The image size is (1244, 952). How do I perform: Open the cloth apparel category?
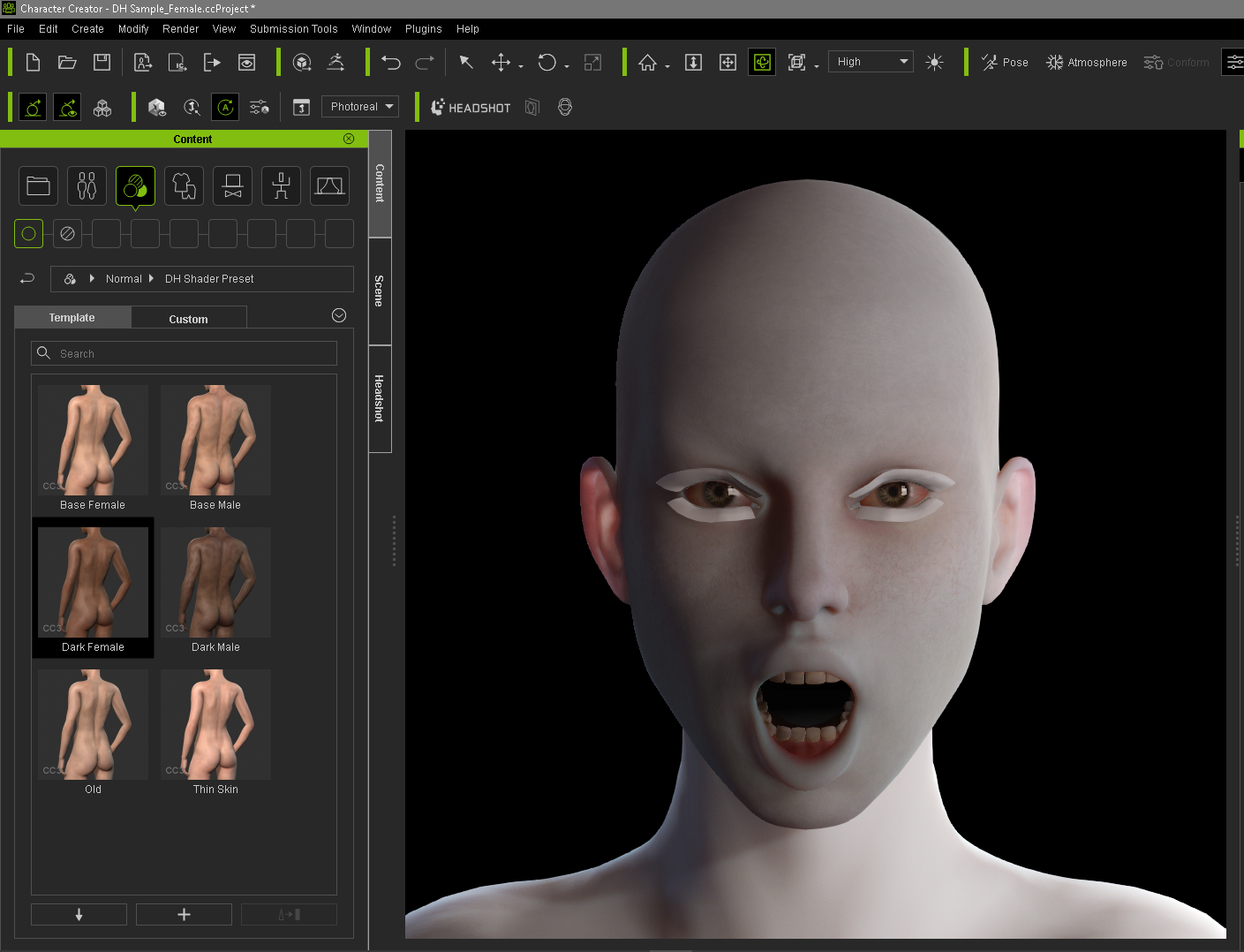pyautogui.click(x=184, y=186)
